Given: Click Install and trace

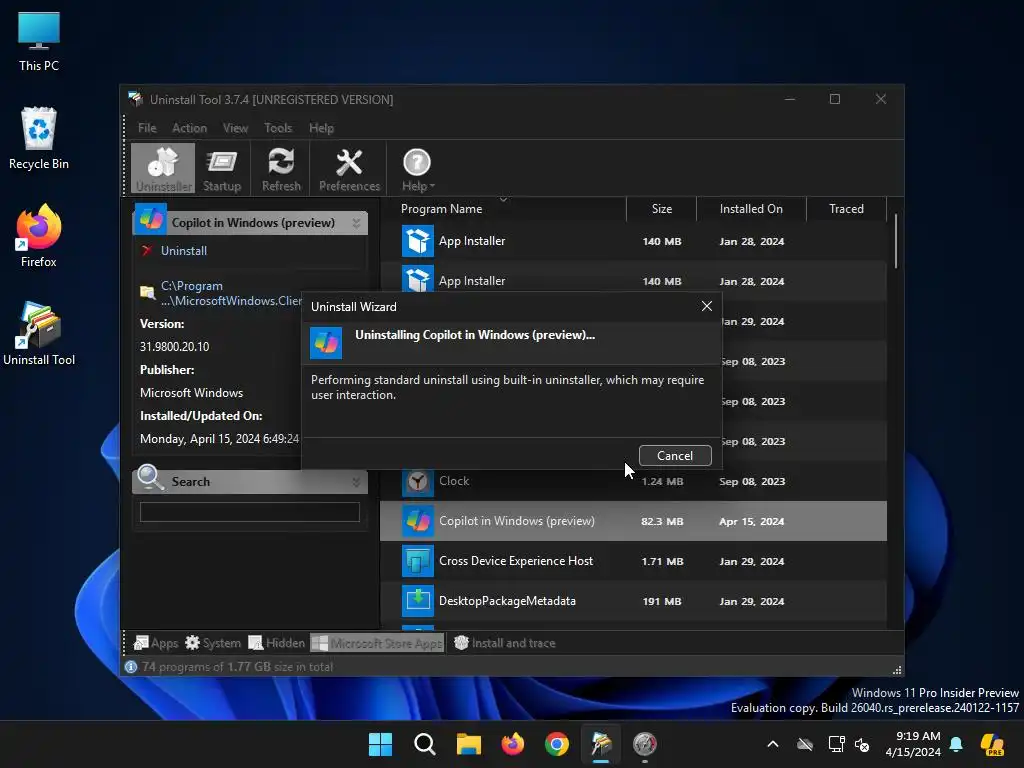Looking at the screenshot, I should [505, 643].
